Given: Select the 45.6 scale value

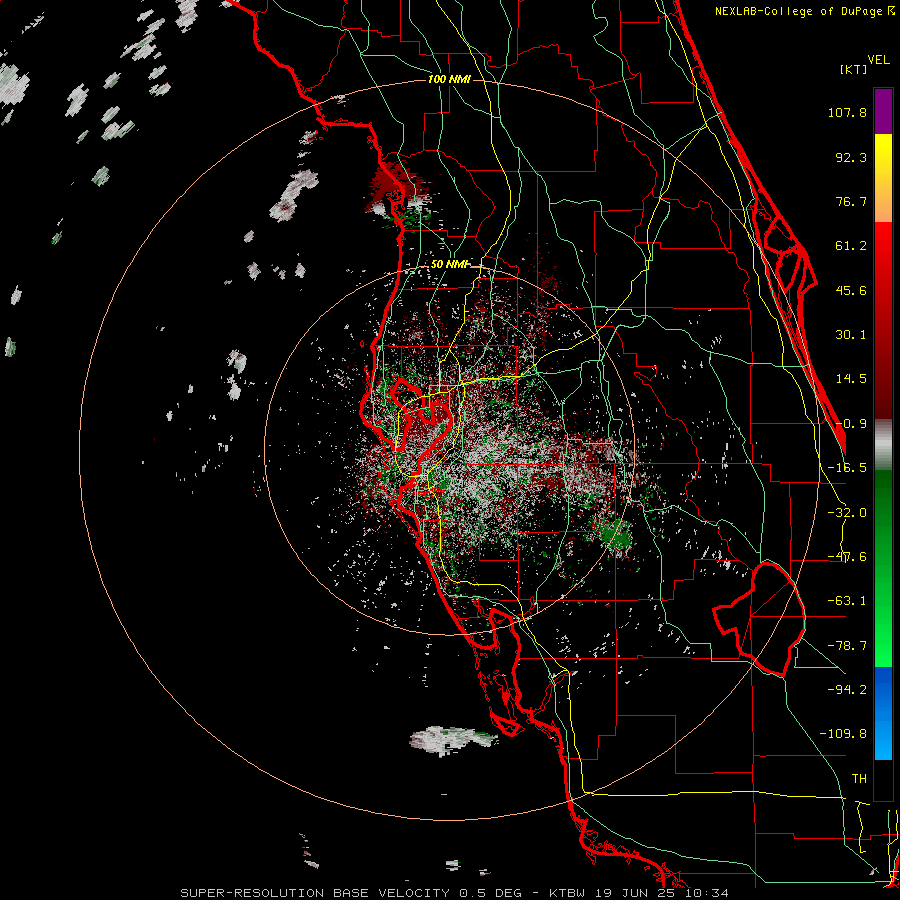Looking at the screenshot, I should coord(851,290).
